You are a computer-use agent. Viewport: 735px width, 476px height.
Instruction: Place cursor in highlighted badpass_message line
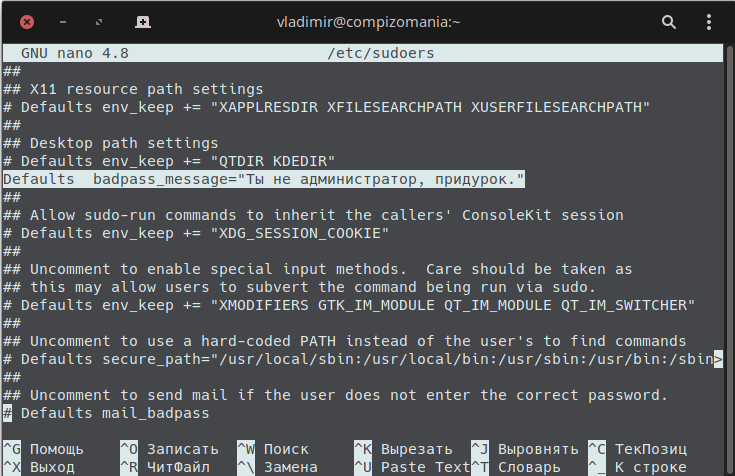tap(263, 179)
